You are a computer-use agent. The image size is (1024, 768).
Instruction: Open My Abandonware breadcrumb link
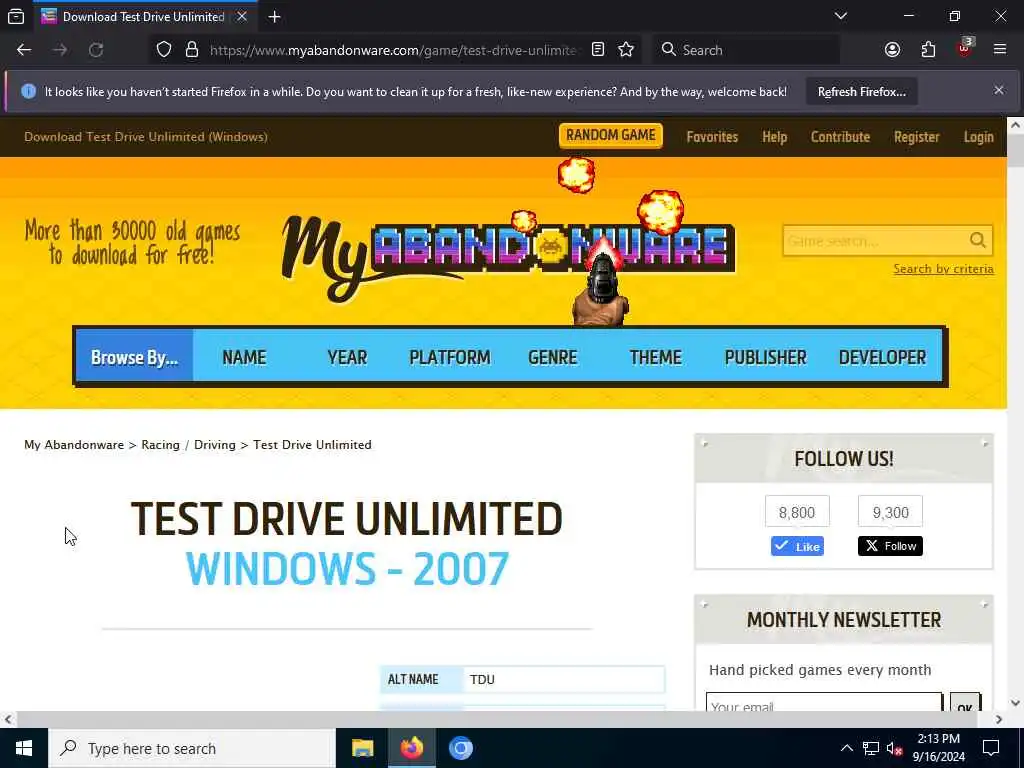(x=74, y=445)
